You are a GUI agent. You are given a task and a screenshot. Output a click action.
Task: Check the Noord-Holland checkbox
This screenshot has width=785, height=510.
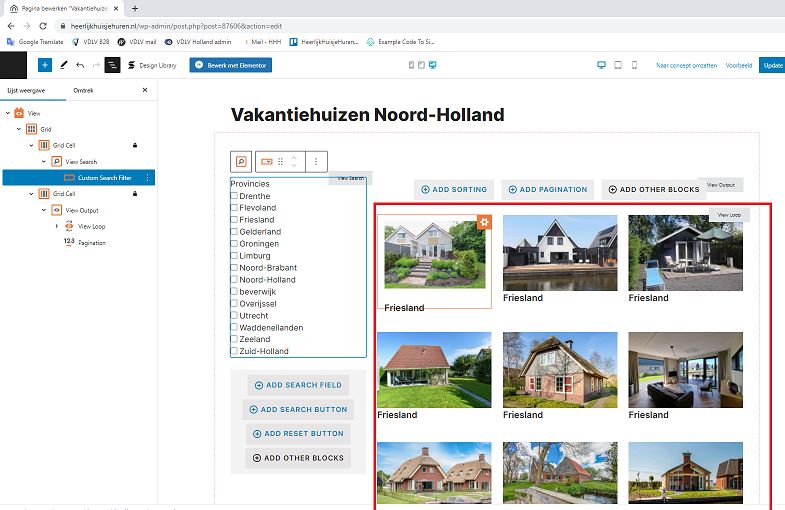pos(234,280)
